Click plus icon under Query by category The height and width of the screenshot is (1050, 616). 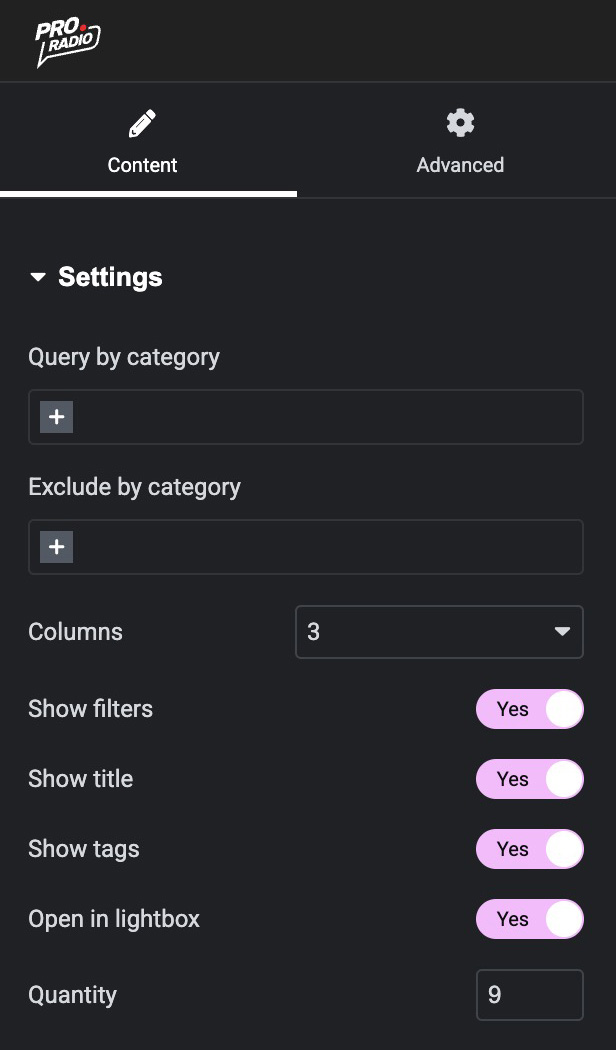(57, 417)
